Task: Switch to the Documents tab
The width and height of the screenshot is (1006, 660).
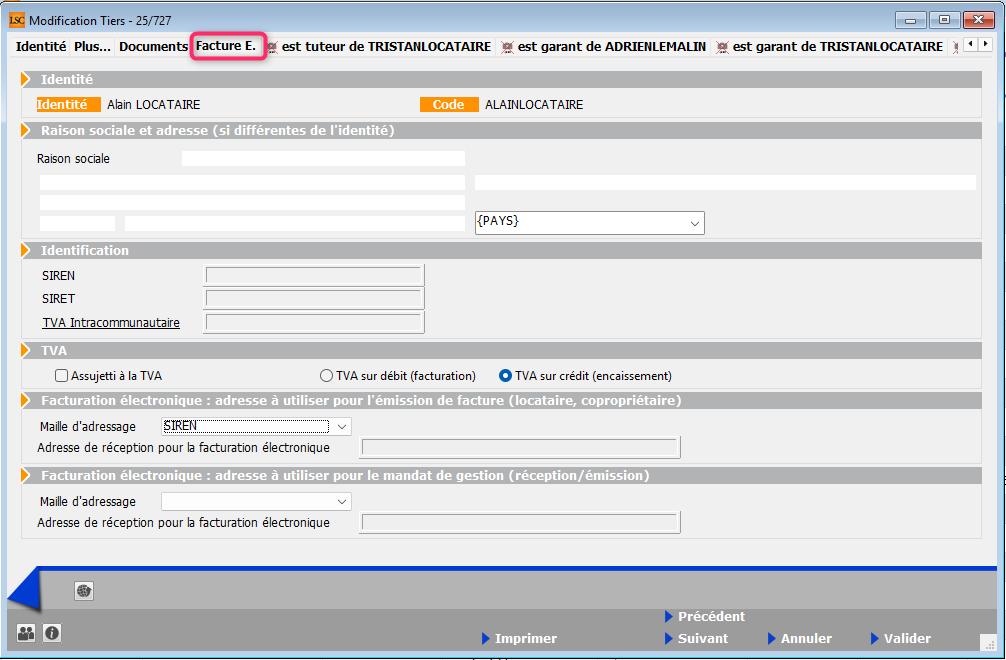Action: [x=153, y=47]
